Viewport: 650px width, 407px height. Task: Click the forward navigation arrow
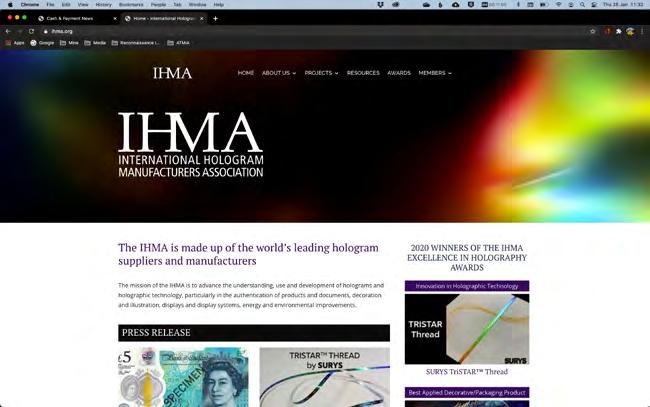19,31
